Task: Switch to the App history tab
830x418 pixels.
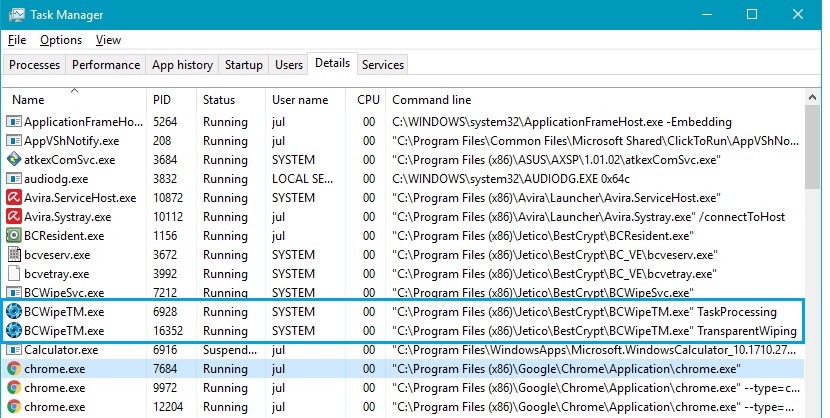Action: coord(182,65)
